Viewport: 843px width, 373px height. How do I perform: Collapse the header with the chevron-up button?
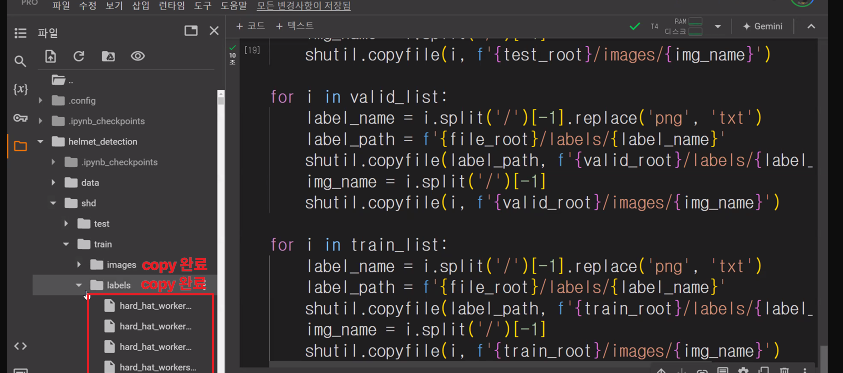click(811, 26)
